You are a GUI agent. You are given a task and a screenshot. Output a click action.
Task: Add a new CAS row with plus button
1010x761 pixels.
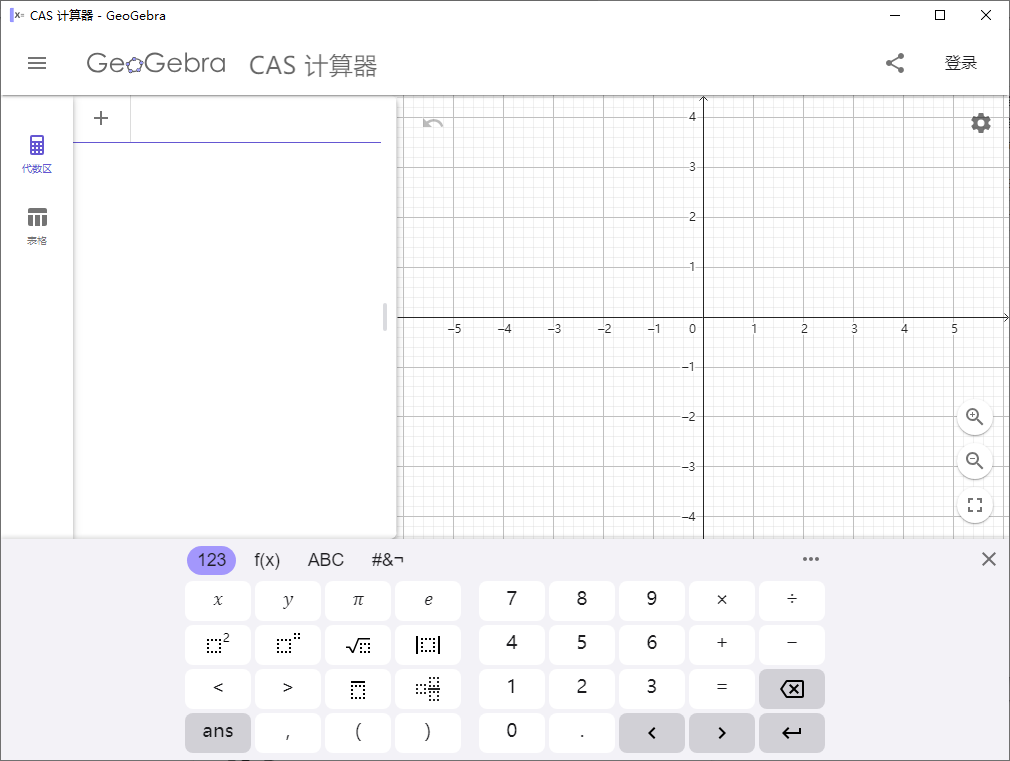click(x=101, y=118)
